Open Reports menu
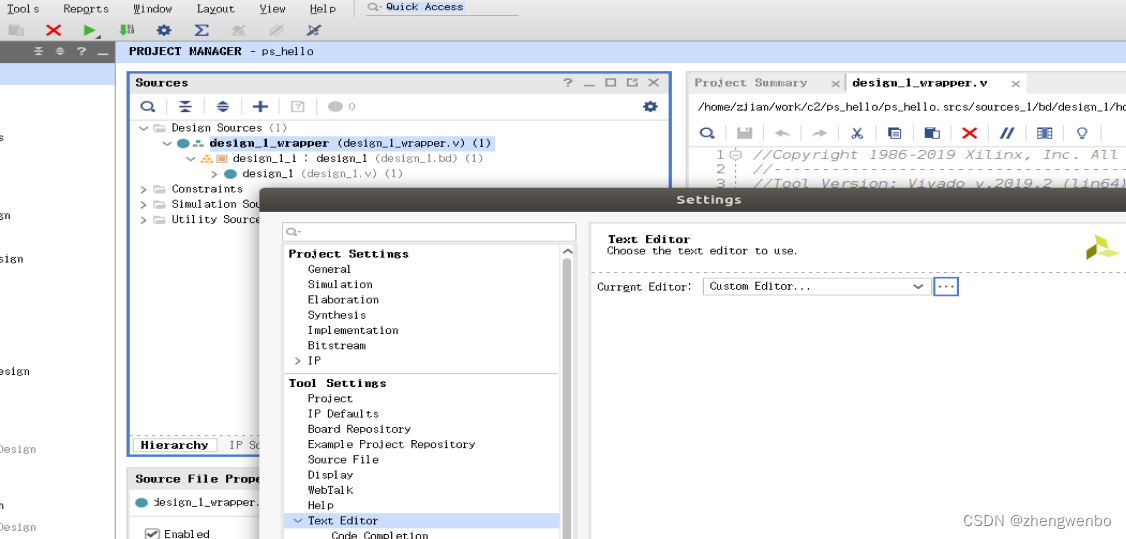This screenshot has width=1126, height=539. [x=86, y=9]
